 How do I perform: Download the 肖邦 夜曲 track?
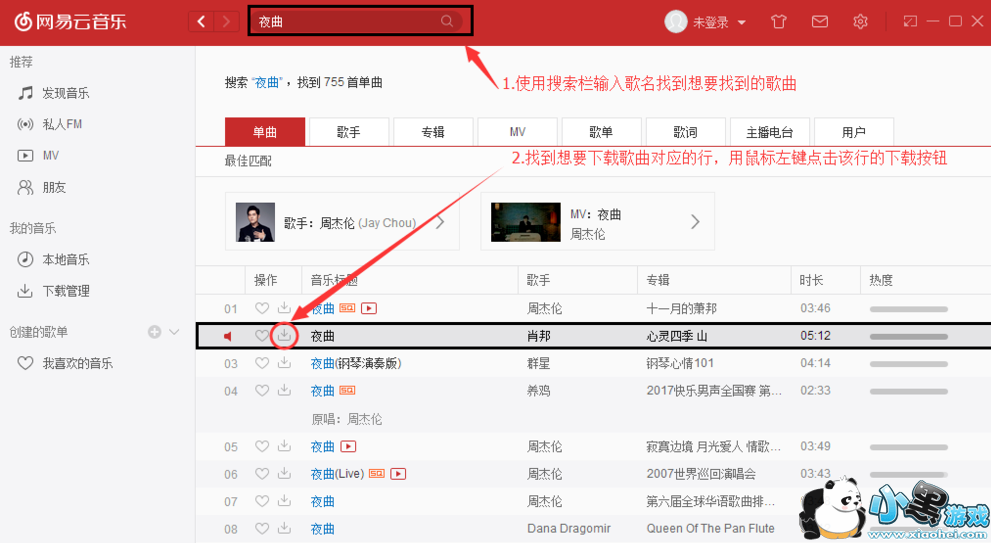point(284,335)
